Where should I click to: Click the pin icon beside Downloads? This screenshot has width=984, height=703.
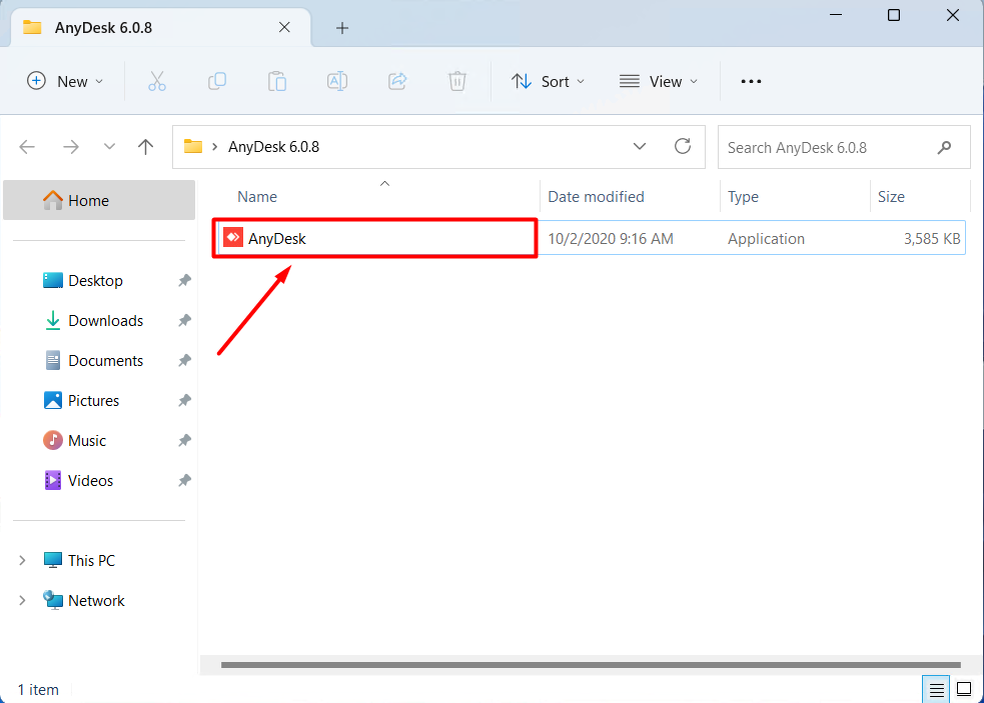click(x=184, y=321)
